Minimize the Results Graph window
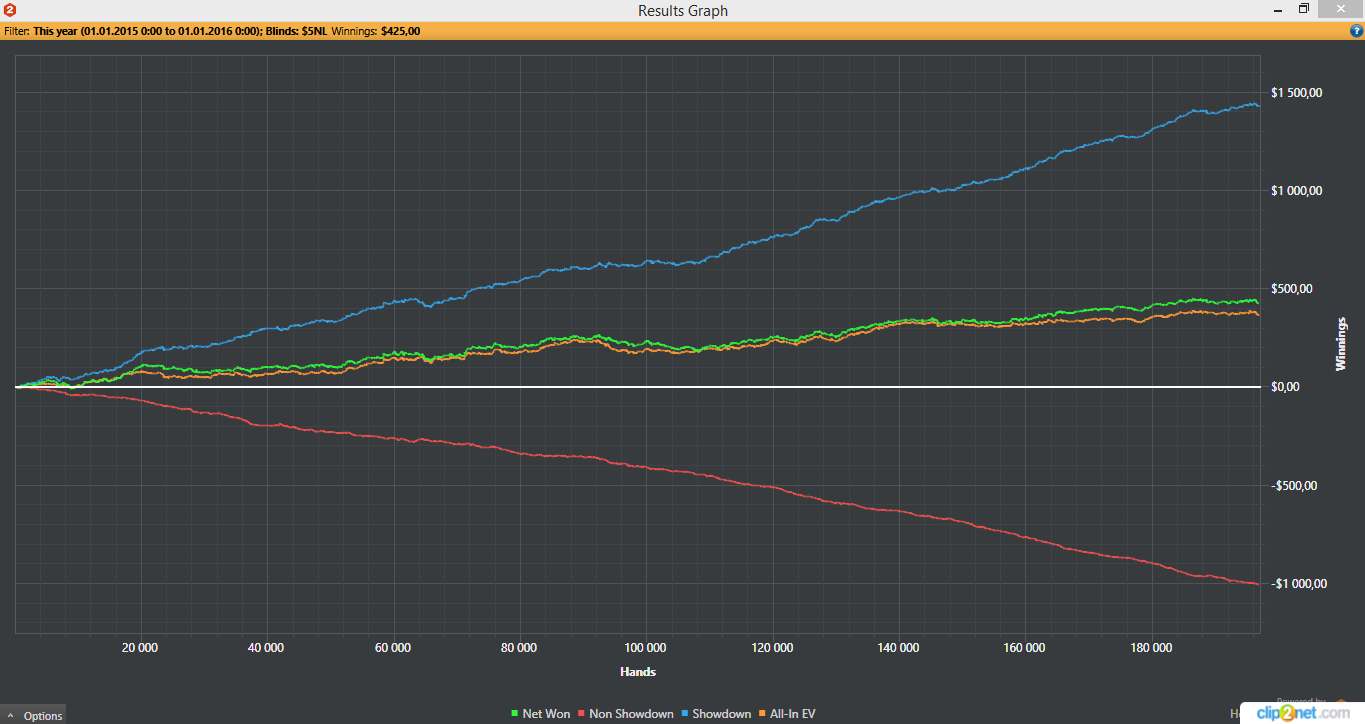This screenshot has width=1365, height=724. coord(1277,9)
